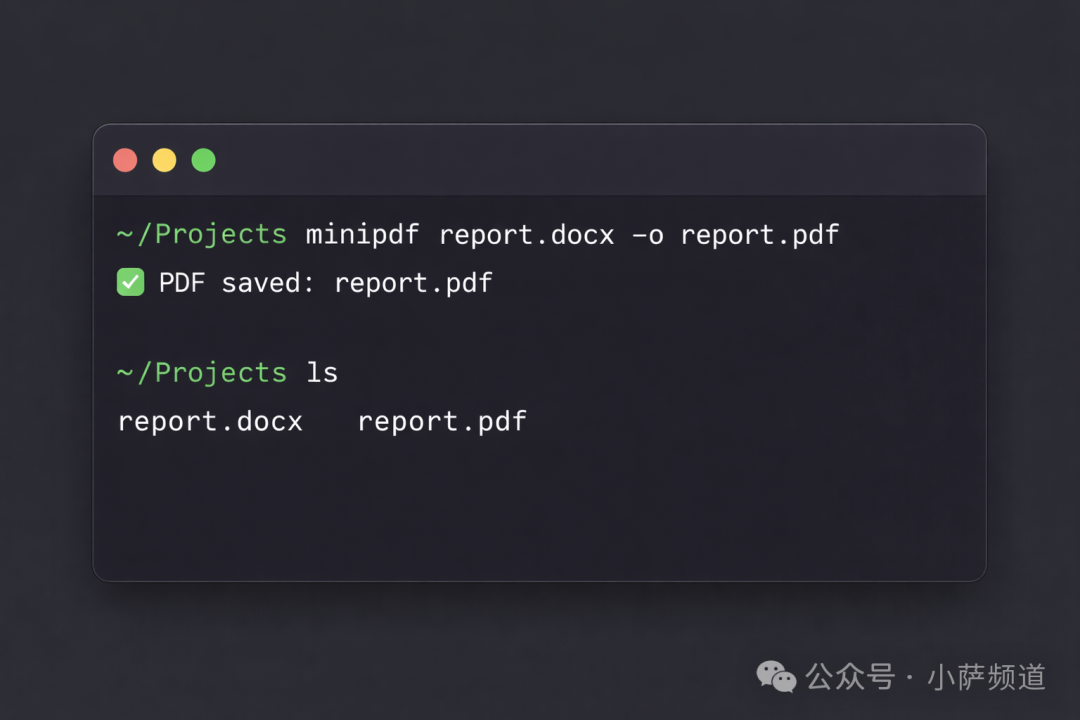Click the 公众号 watermark text
This screenshot has height=720, width=1080.
pos(850,677)
